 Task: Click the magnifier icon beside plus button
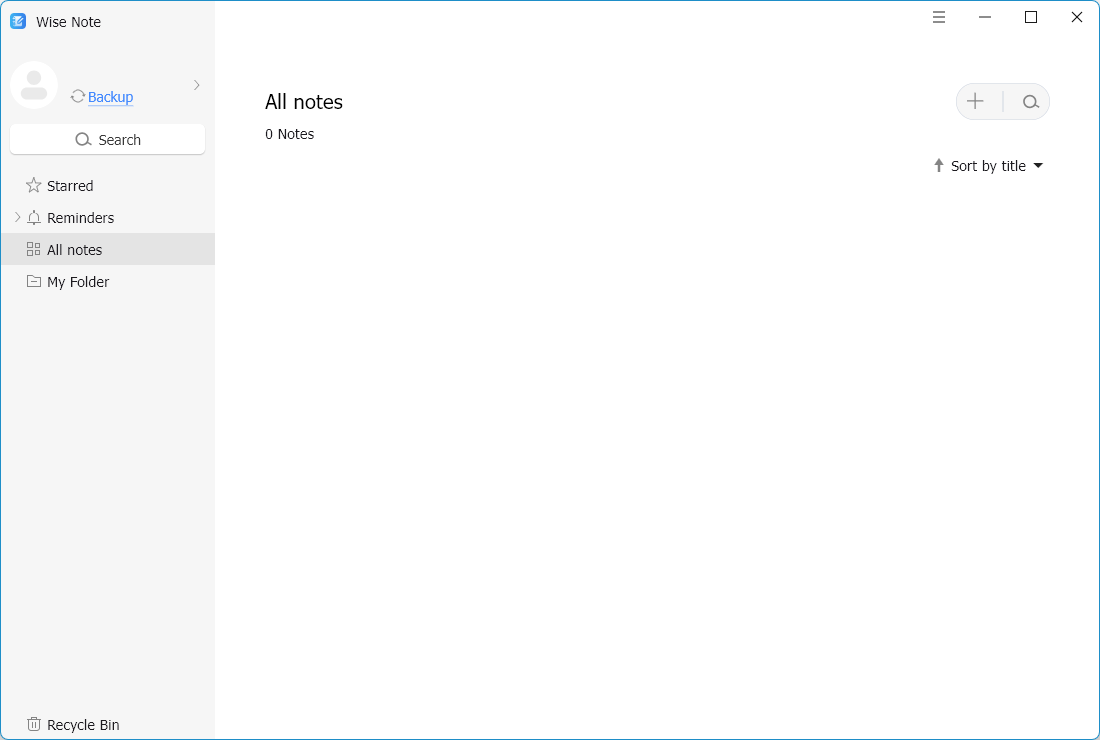1030,101
